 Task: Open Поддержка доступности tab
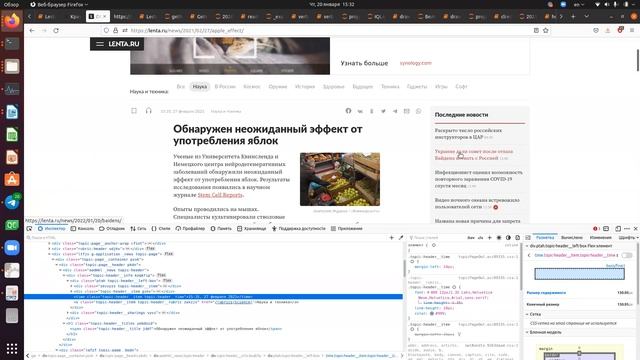298,229
